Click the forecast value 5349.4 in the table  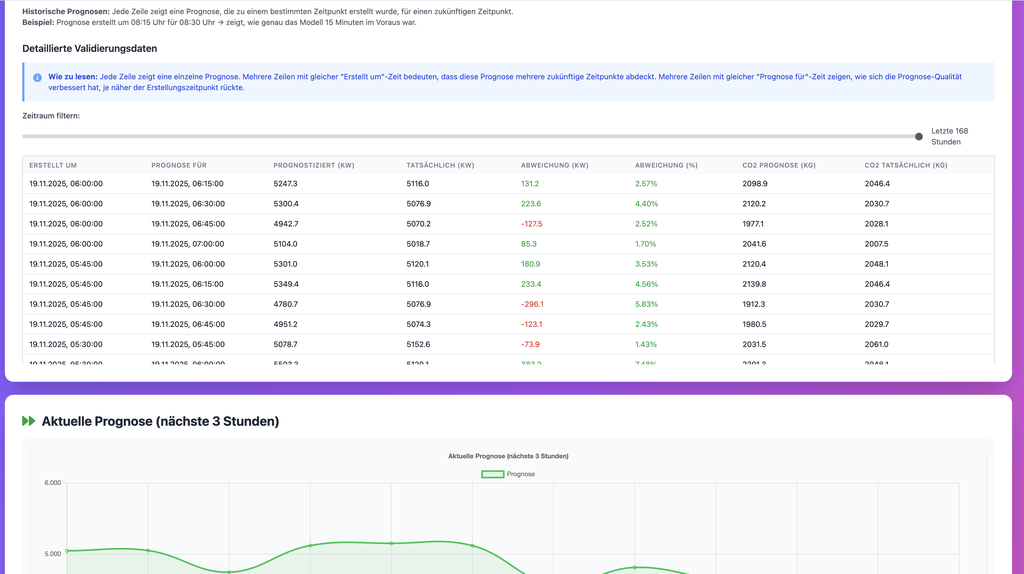[285, 284]
